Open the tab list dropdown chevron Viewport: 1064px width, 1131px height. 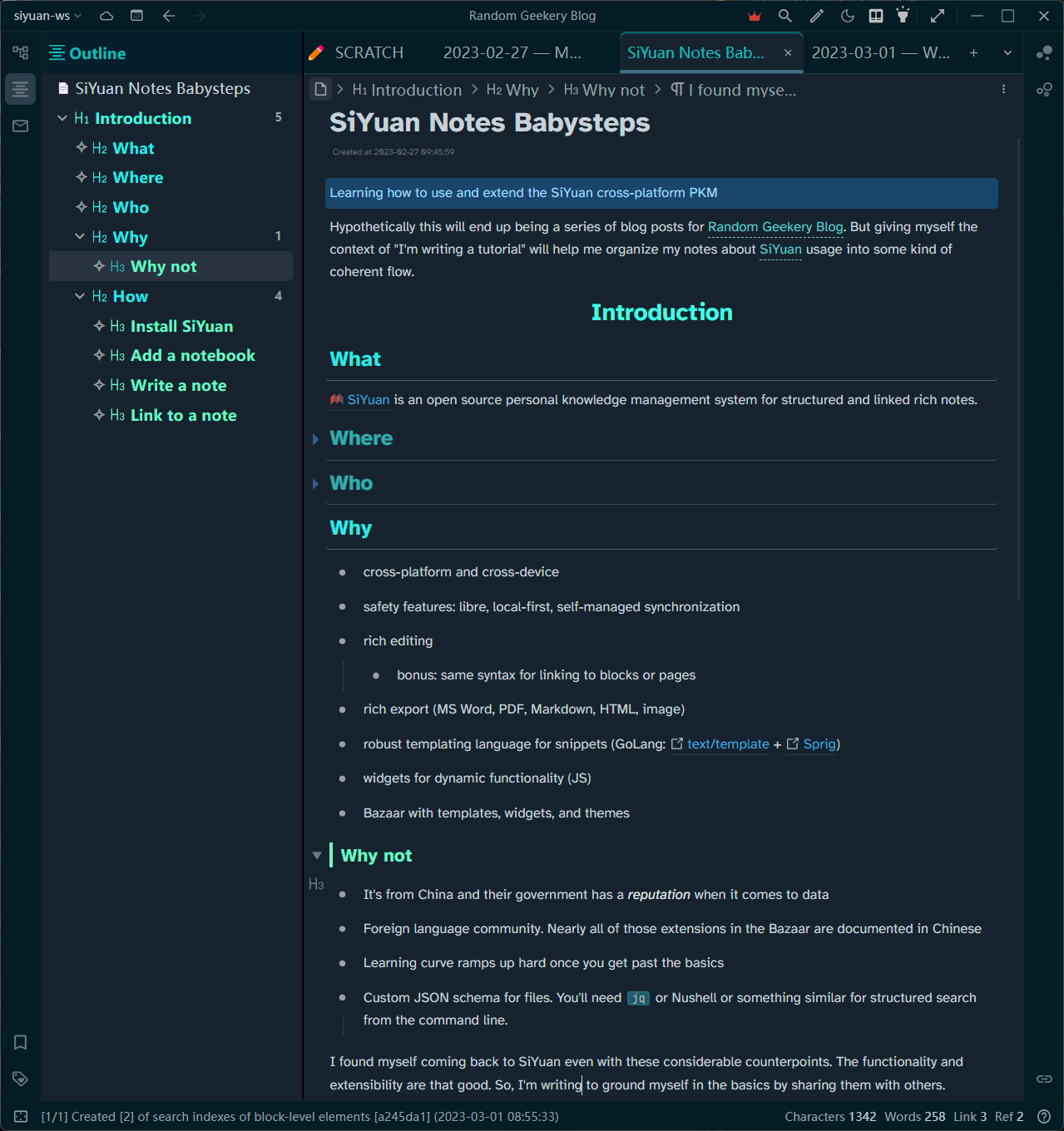[x=1007, y=52]
